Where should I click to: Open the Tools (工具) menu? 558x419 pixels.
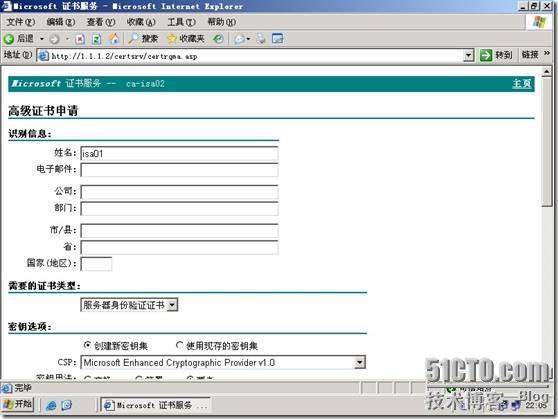pyautogui.click(x=181, y=22)
